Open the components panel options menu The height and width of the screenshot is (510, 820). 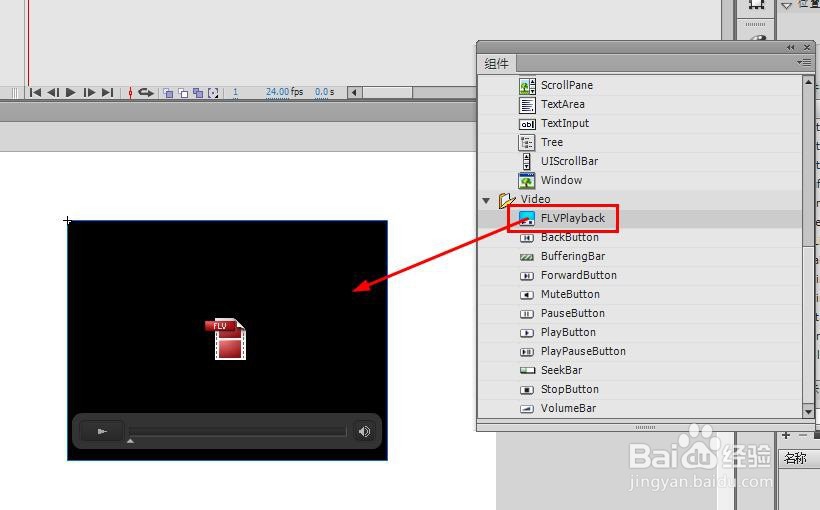click(x=804, y=62)
